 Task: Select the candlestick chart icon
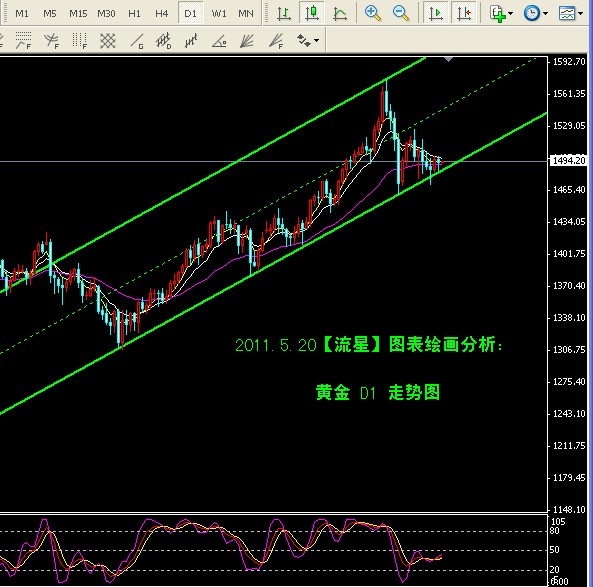[312, 14]
